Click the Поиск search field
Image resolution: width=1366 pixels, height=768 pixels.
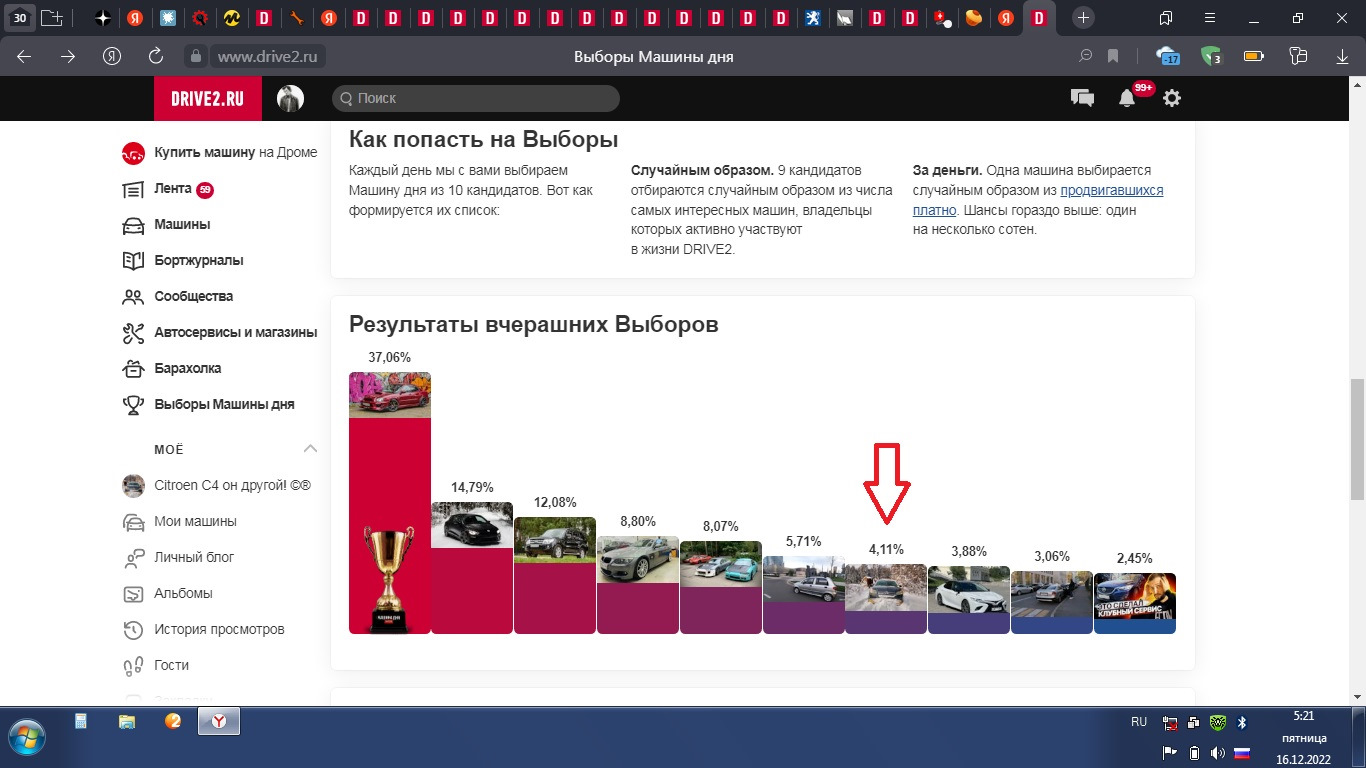pos(474,98)
